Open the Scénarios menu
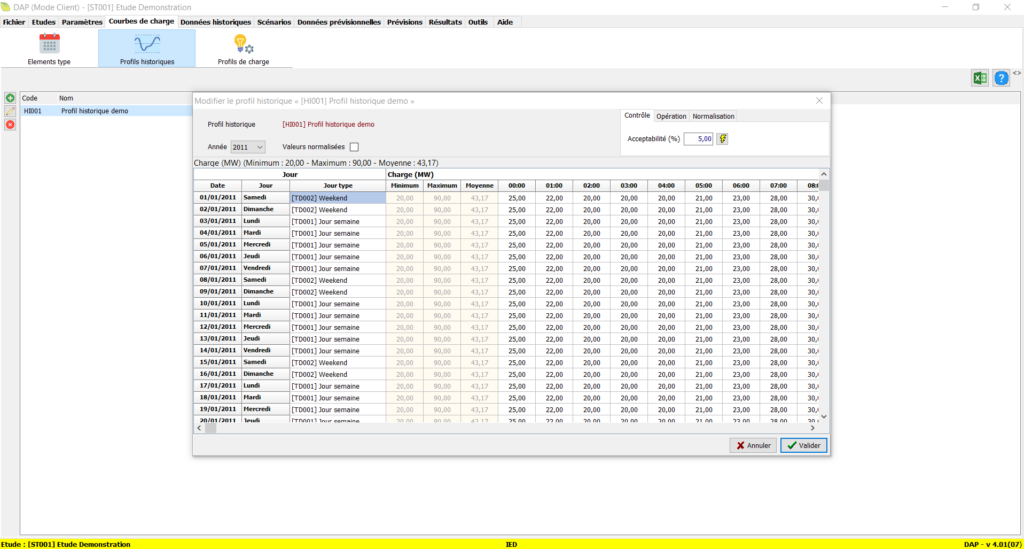Screen dimensions: 1024x549 pos(274,21)
